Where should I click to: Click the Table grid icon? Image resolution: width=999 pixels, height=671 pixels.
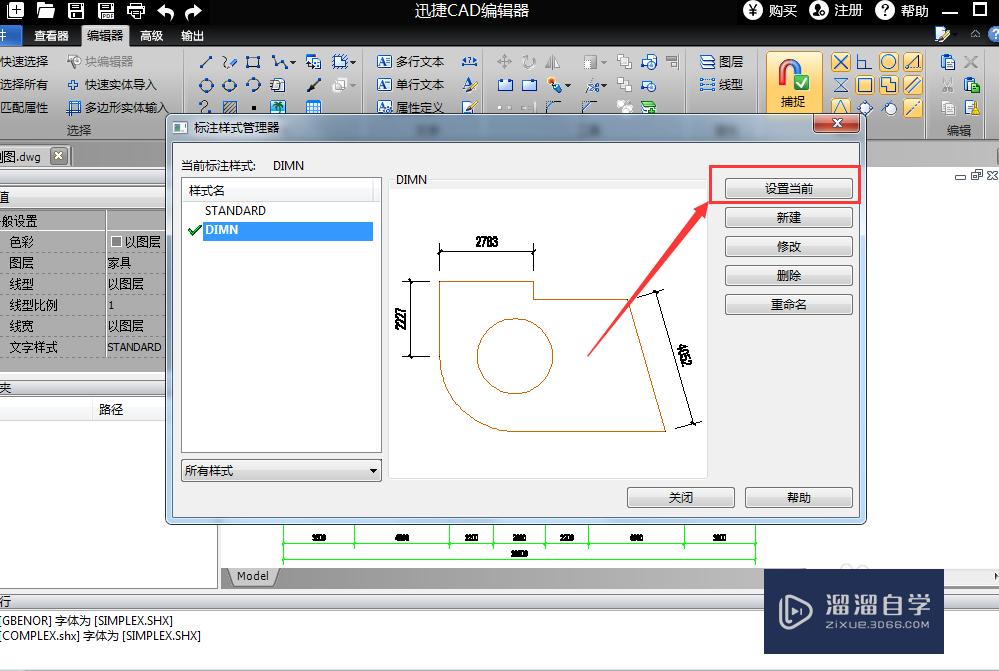(x=313, y=107)
